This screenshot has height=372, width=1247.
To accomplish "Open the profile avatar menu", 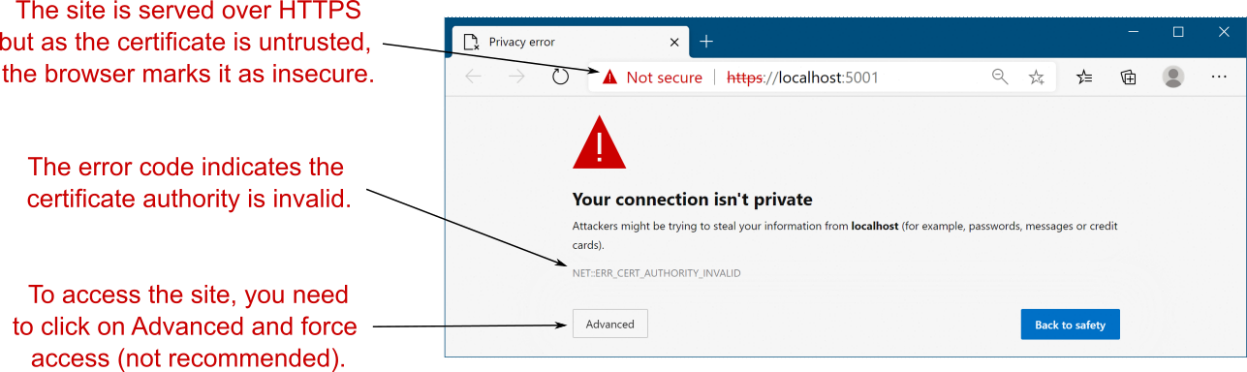I will 1174,77.
